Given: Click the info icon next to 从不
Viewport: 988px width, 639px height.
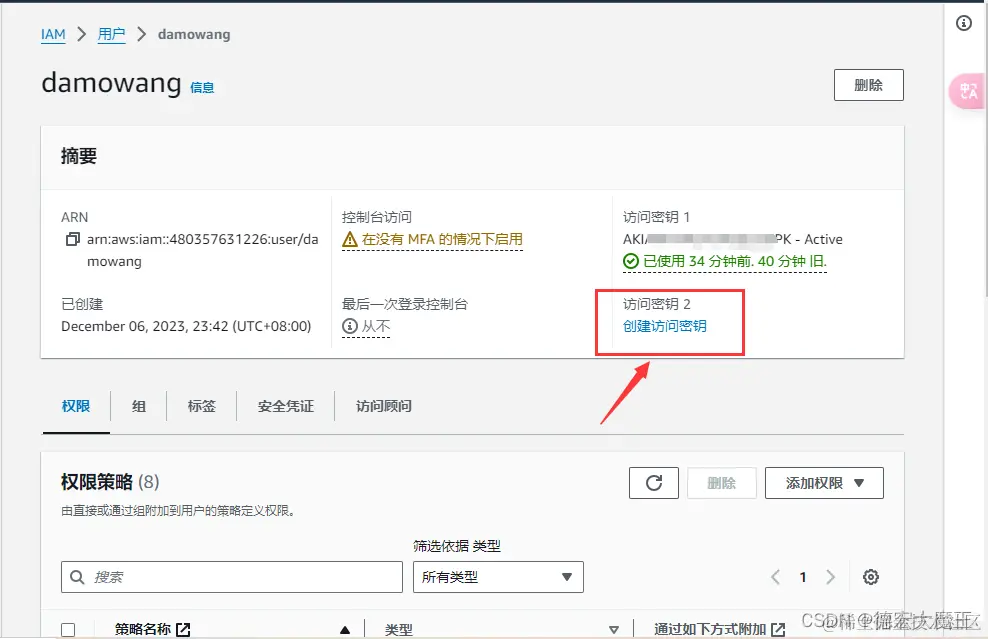Looking at the screenshot, I should pos(350,326).
